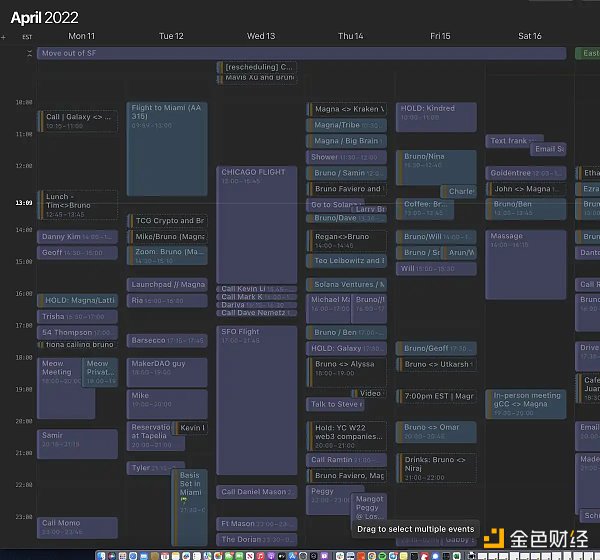Select the Mon 11 day header
The height and width of the screenshot is (560, 600).
82,36
